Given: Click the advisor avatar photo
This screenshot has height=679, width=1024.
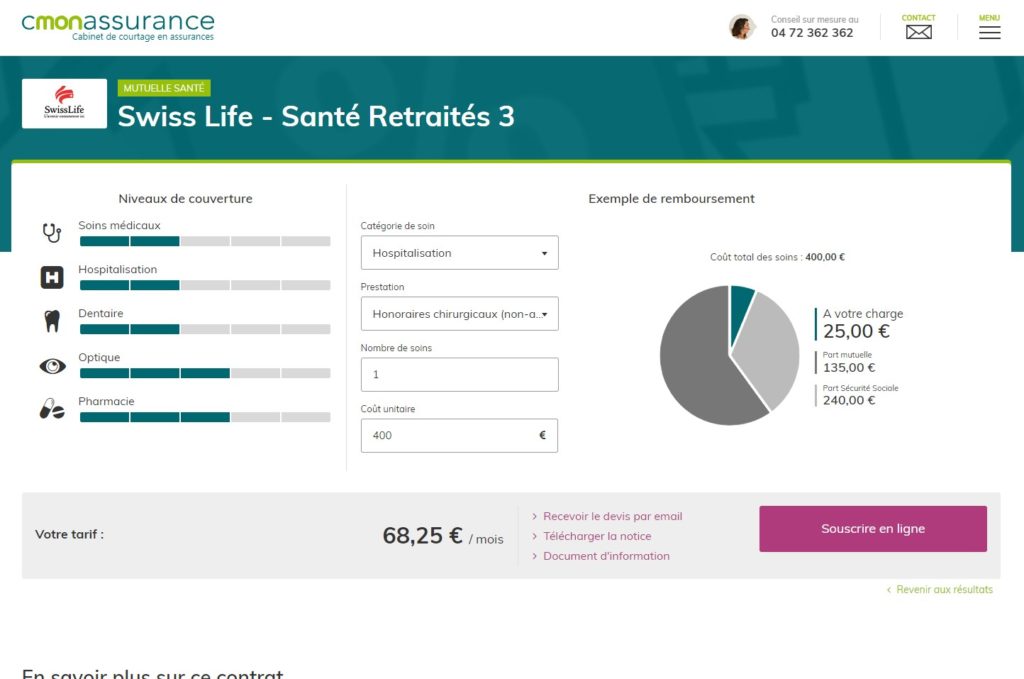Looking at the screenshot, I should [742, 27].
